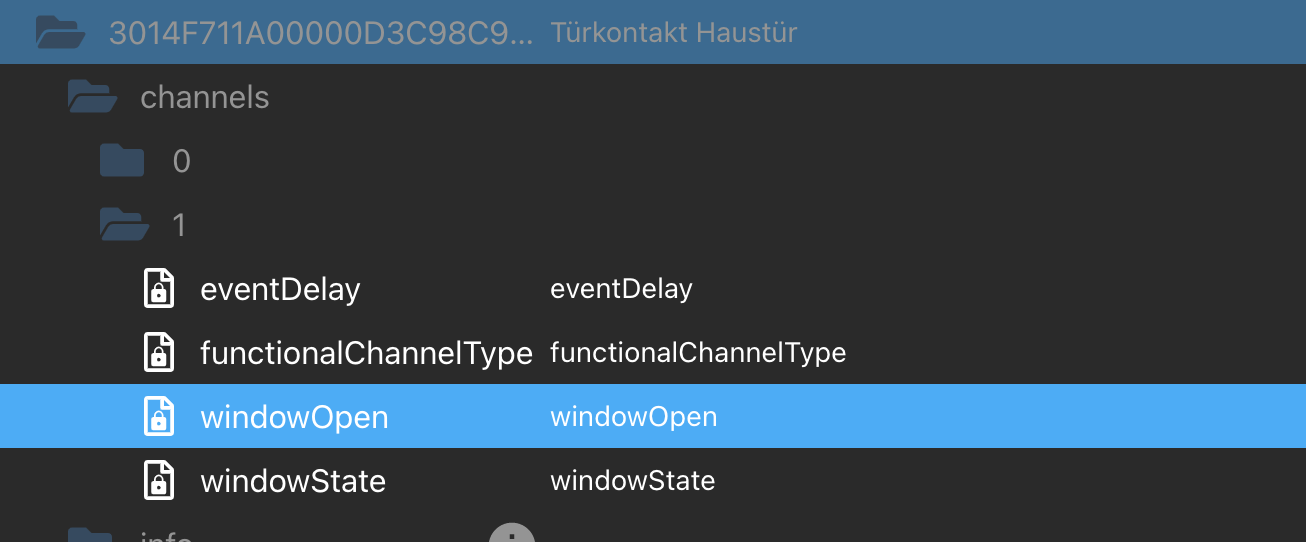Click the windowOpen locked file icon

coord(157,416)
